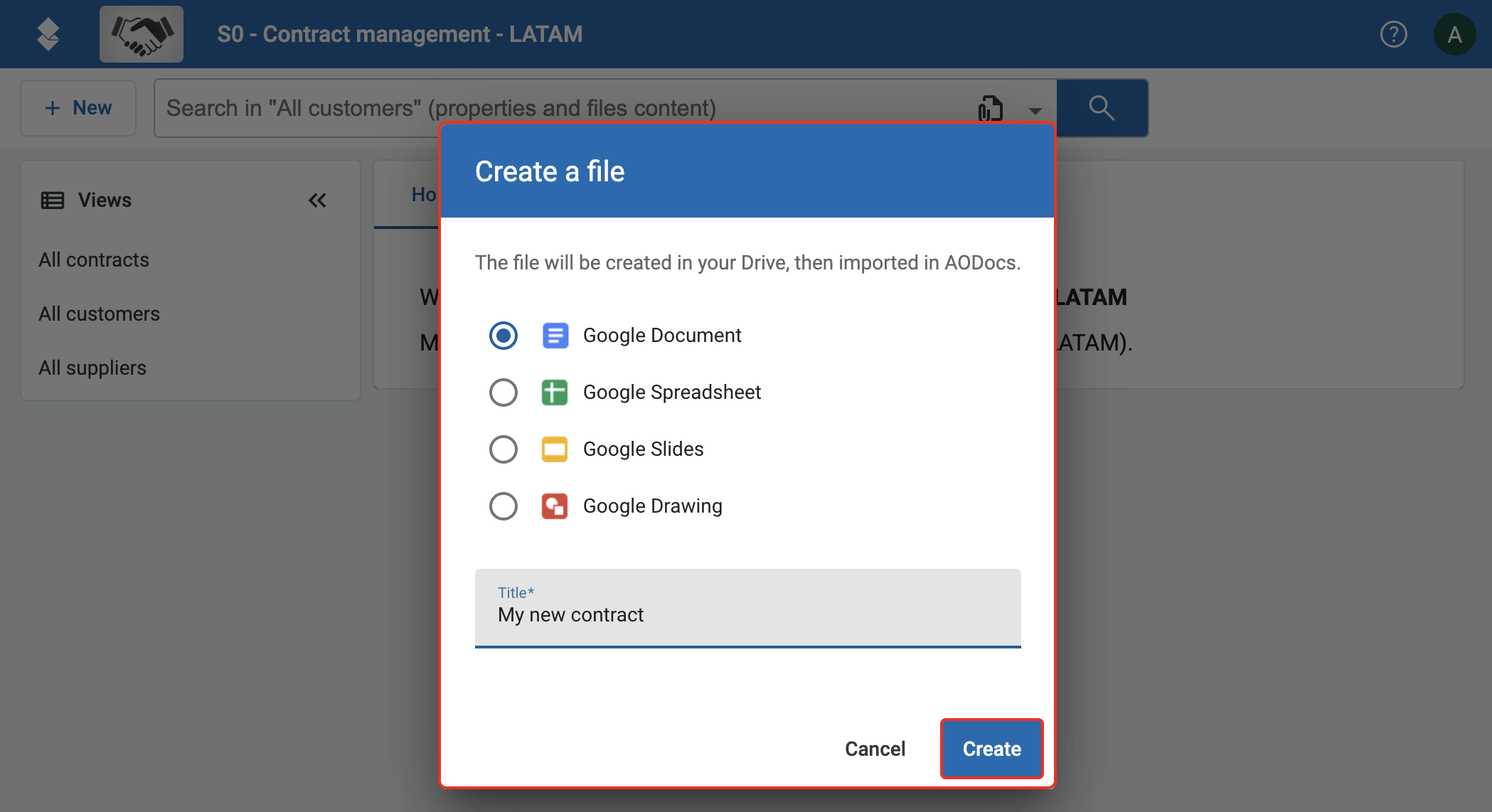Click the Google Document icon
This screenshot has width=1492, height=812.
[555, 336]
